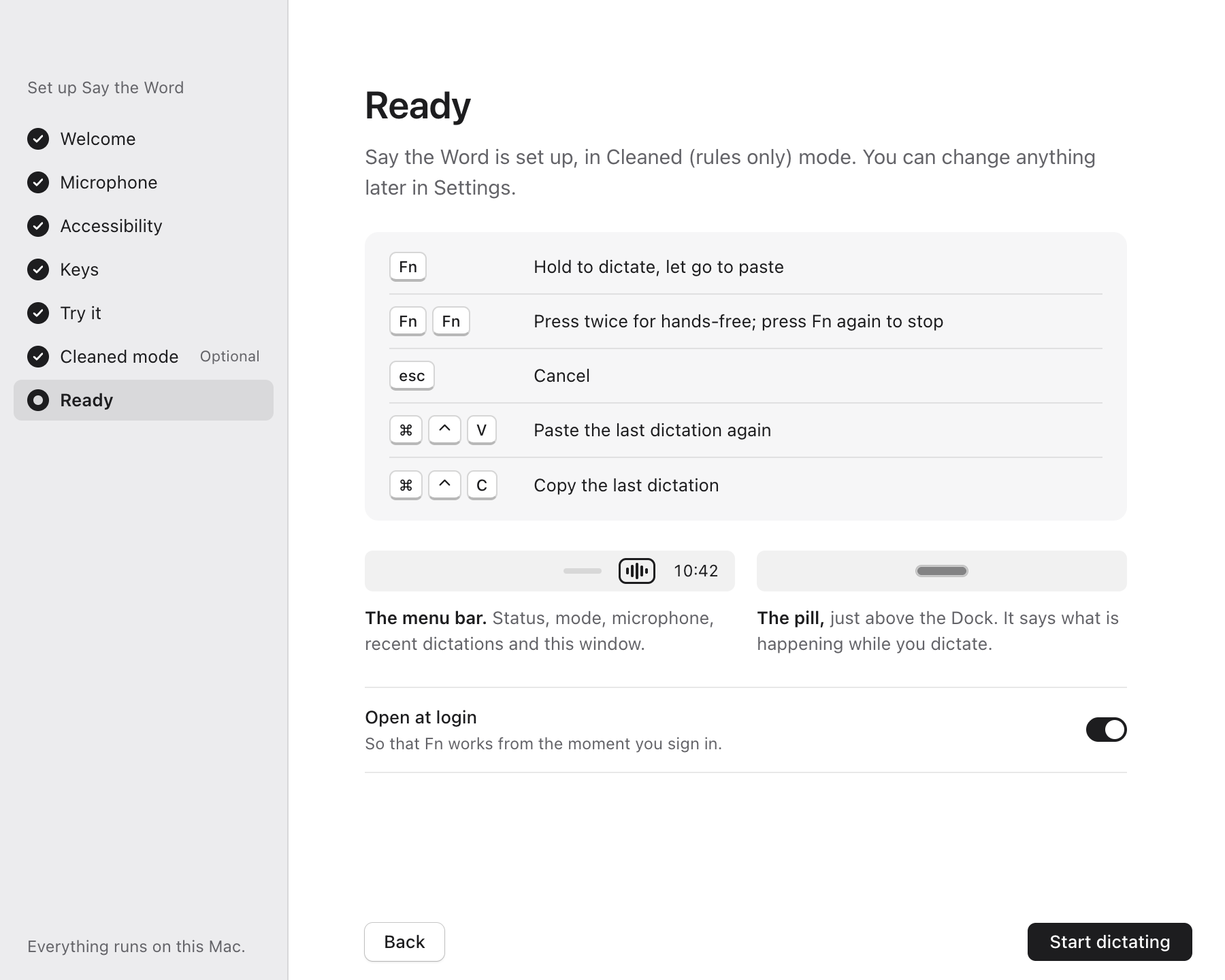Click the 10:42 clock in menu bar preview

696,571
